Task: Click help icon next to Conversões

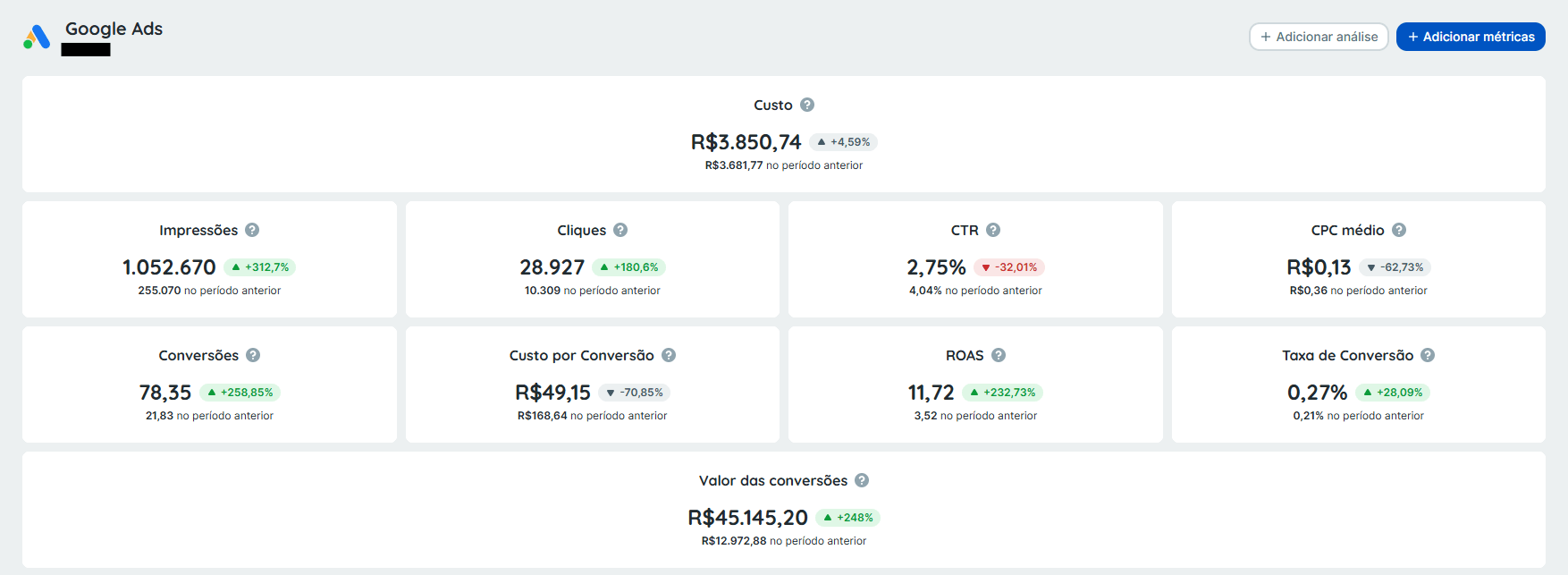Action: pos(253,355)
